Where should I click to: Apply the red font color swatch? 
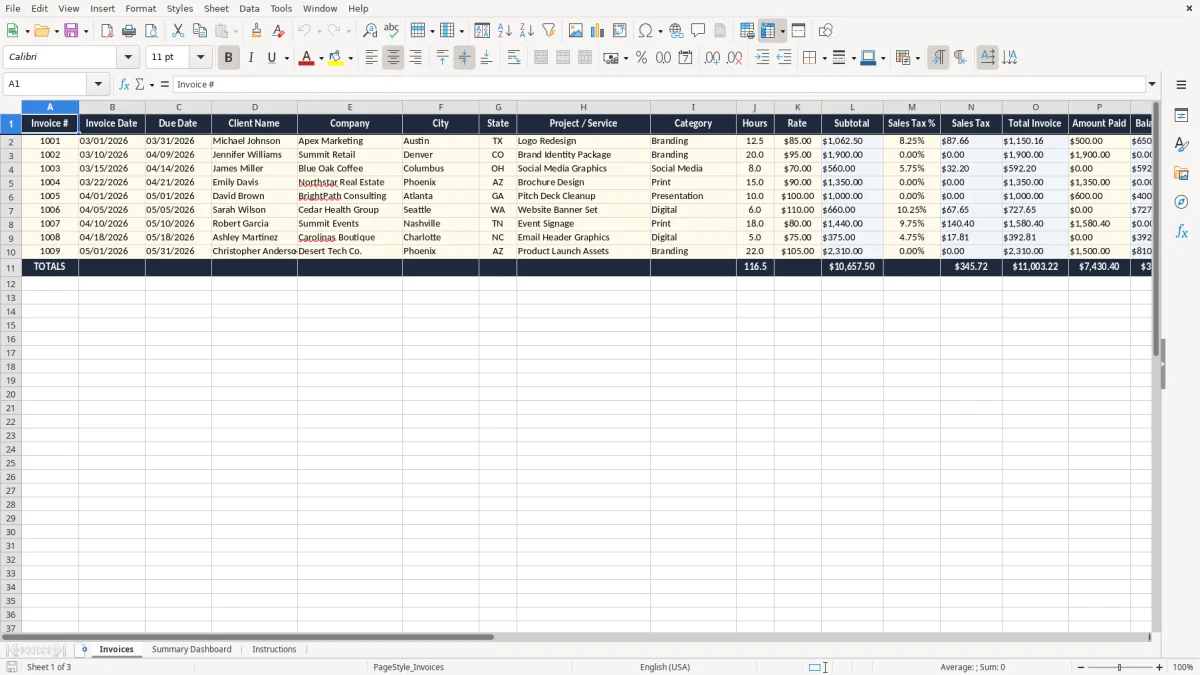tap(306, 58)
